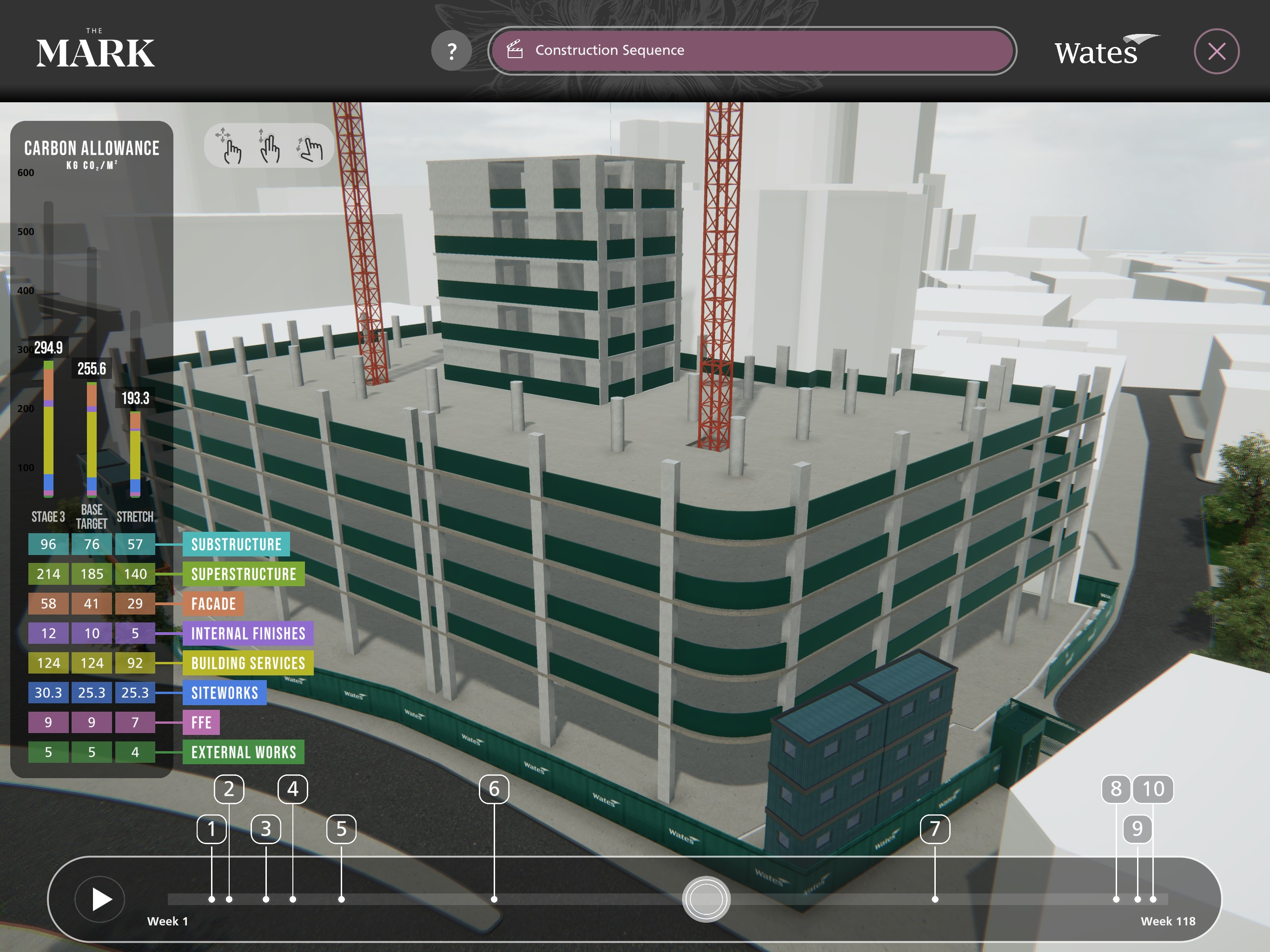
Task: Click the Week 1 timeline label
Action: pos(168,921)
